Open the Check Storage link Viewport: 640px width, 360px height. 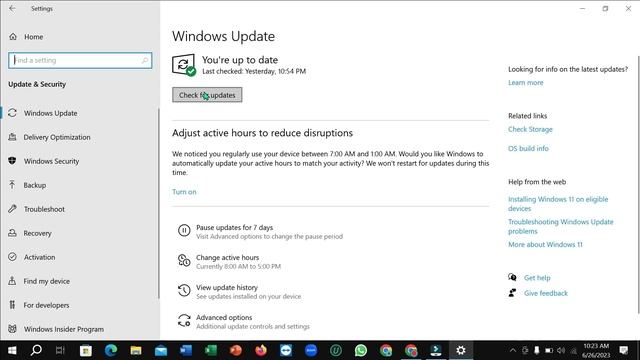[530, 129]
